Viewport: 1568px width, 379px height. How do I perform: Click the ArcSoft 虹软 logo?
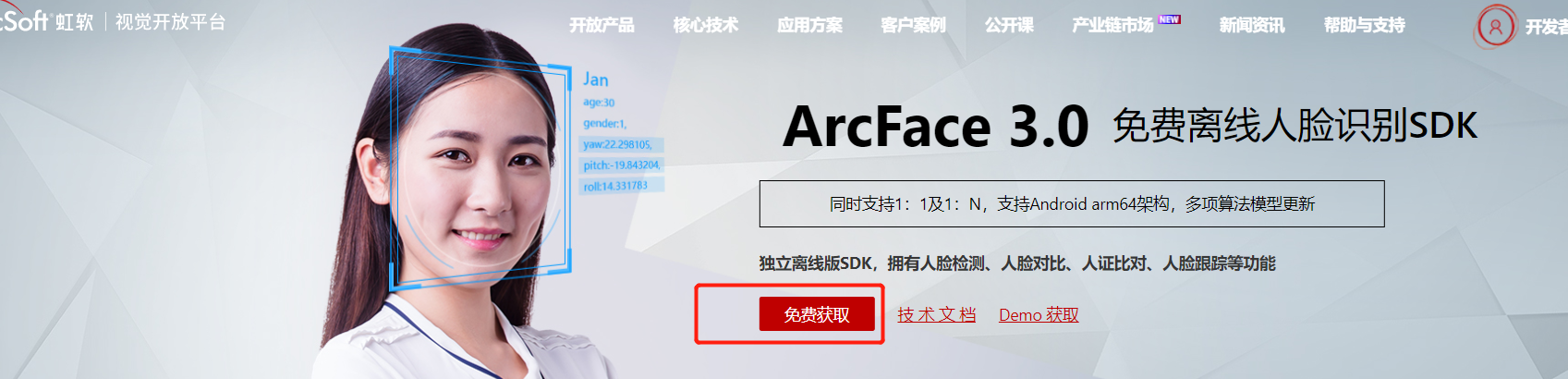point(46,21)
